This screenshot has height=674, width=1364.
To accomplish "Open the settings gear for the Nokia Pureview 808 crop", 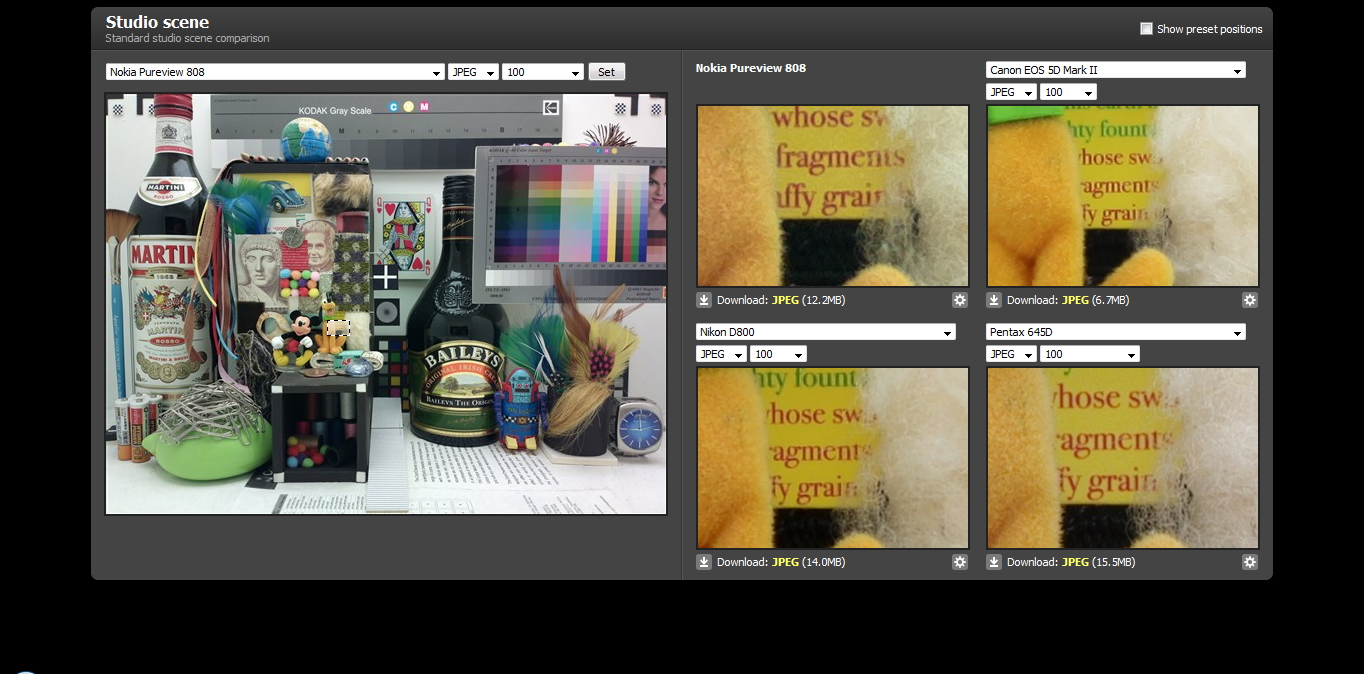I will (x=960, y=300).
